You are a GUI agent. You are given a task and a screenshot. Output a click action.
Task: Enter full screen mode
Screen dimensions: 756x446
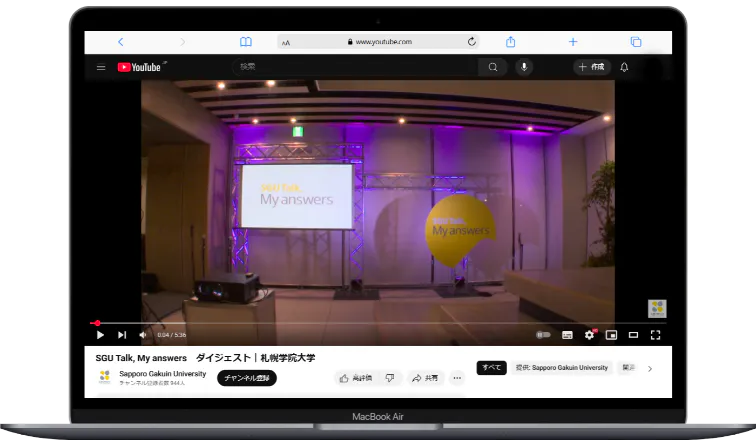pyautogui.click(x=655, y=335)
